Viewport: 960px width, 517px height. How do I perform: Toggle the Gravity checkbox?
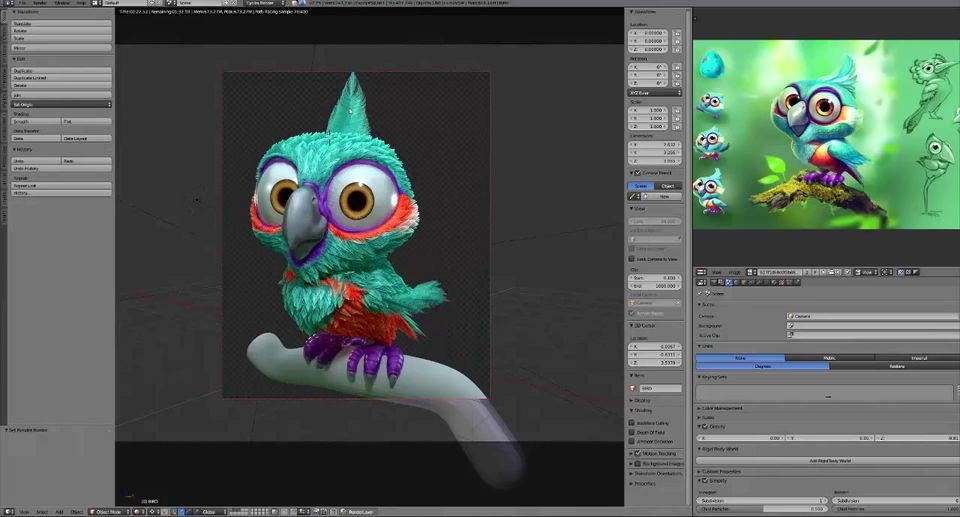(x=705, y=427)
